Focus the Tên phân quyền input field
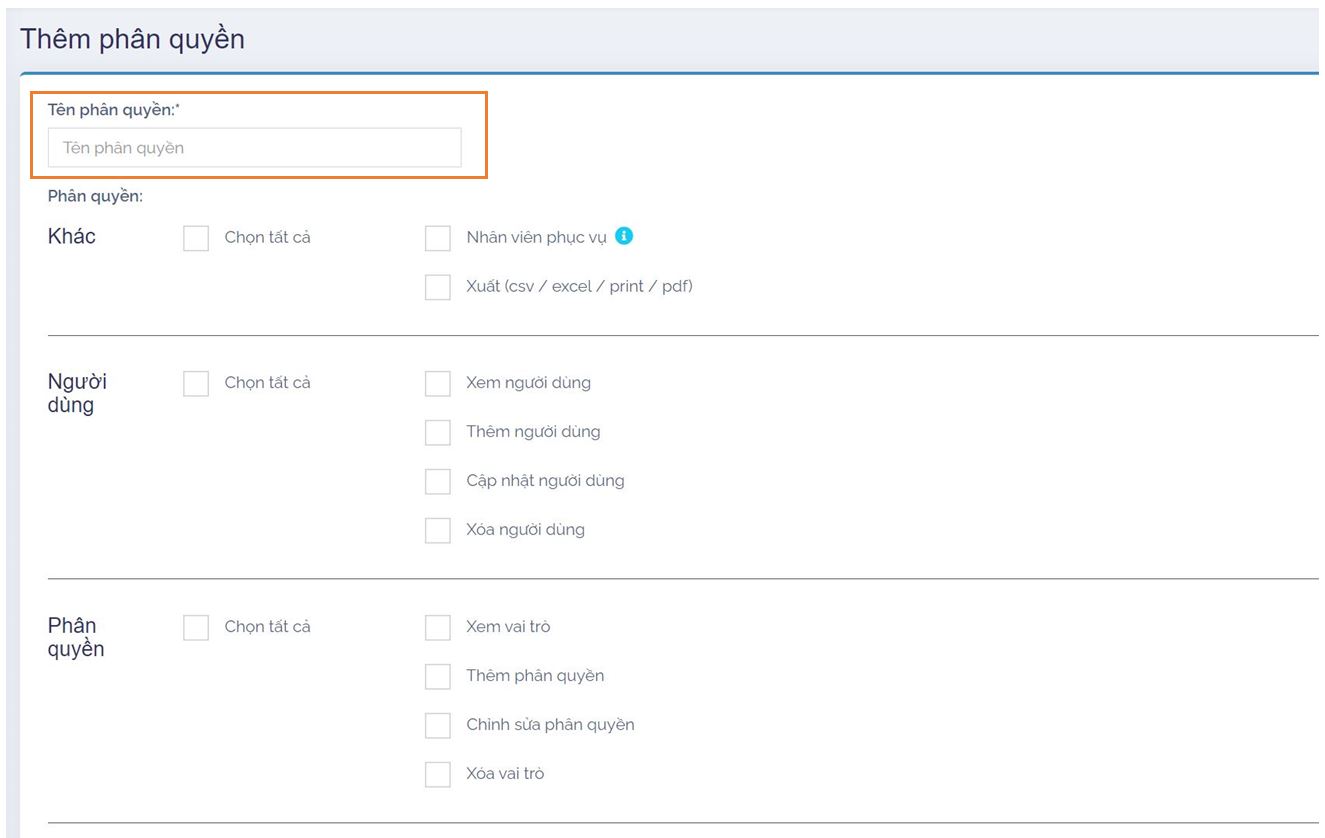1325x838 pixels. coord(254,148)
